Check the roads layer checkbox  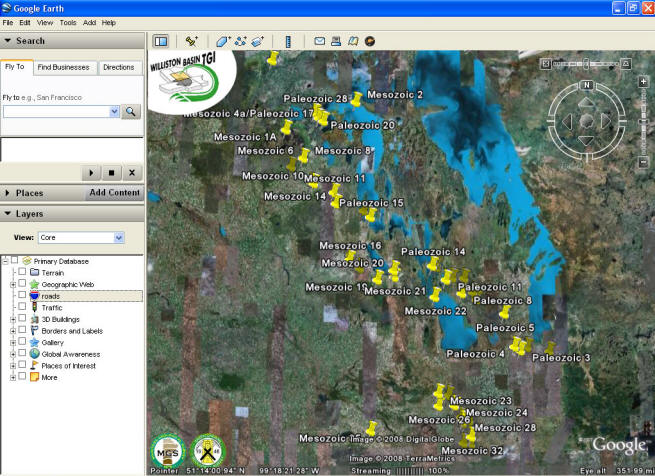click(22, 296)
